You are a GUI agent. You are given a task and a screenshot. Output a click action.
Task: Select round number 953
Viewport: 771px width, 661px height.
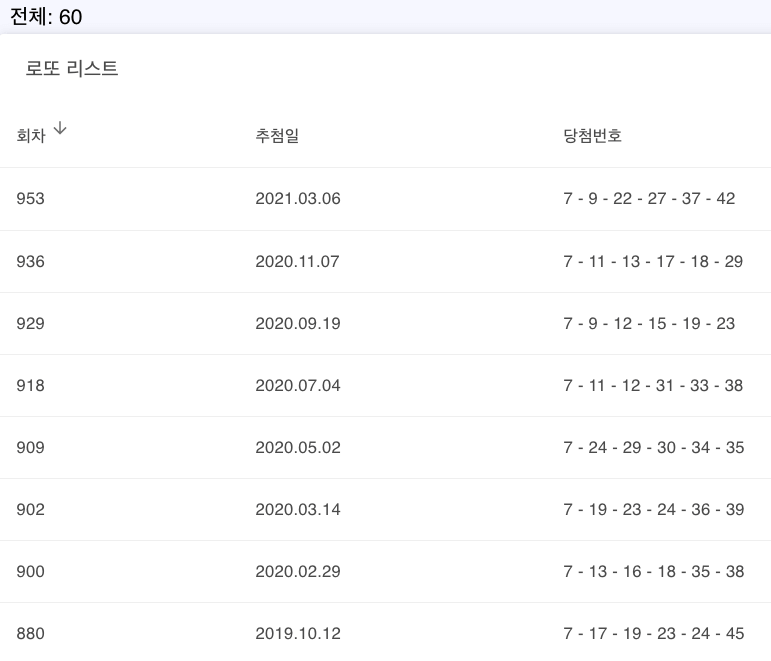click(x=30, y=198)
